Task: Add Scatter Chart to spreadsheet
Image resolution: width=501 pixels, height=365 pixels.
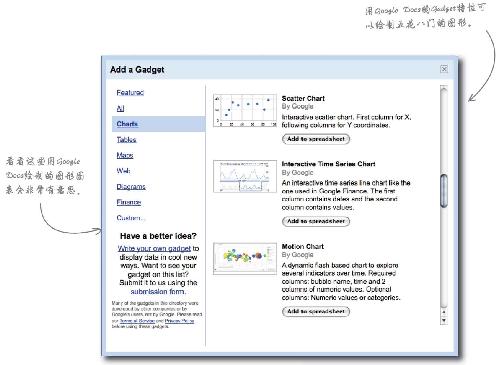Action: [316, 139]
